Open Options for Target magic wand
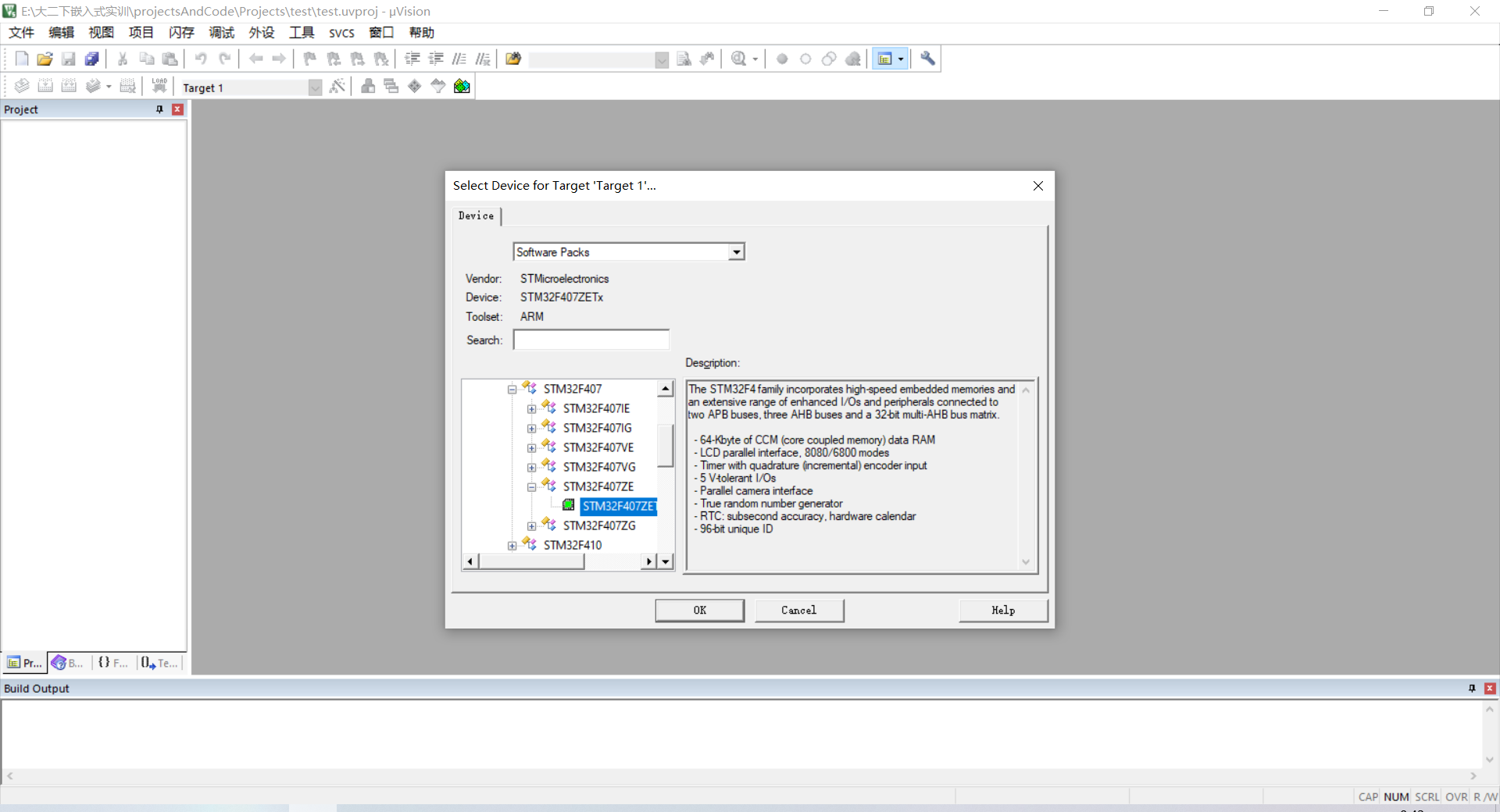Image resolution: width=1500 pixels, height=812 pixels. [x=337, y=86]
